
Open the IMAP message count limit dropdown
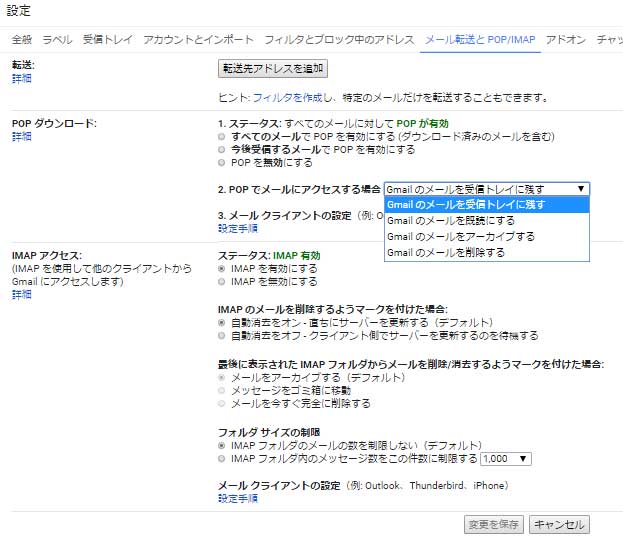pyautogui.click(x=505, y=459)
